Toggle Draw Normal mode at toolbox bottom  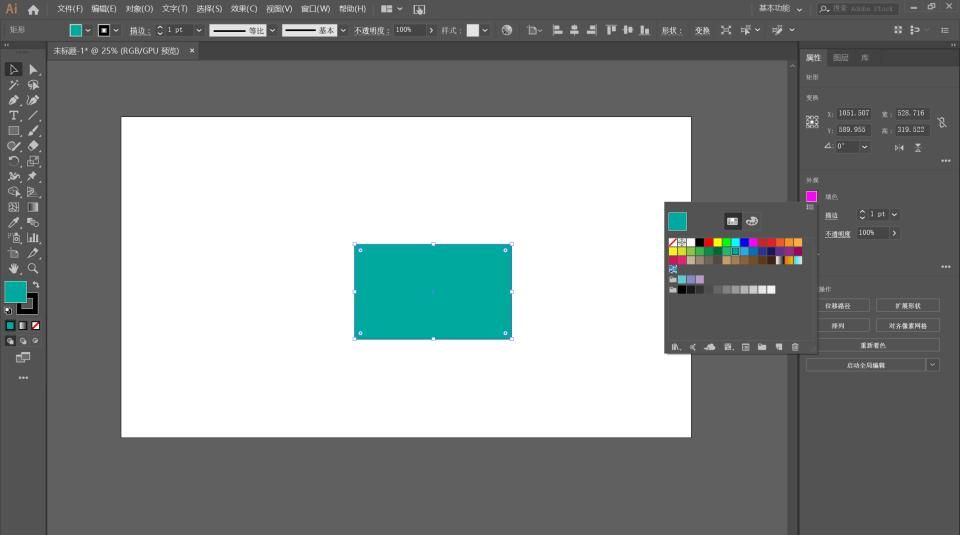pyautogui.click(x=10, y=341)
